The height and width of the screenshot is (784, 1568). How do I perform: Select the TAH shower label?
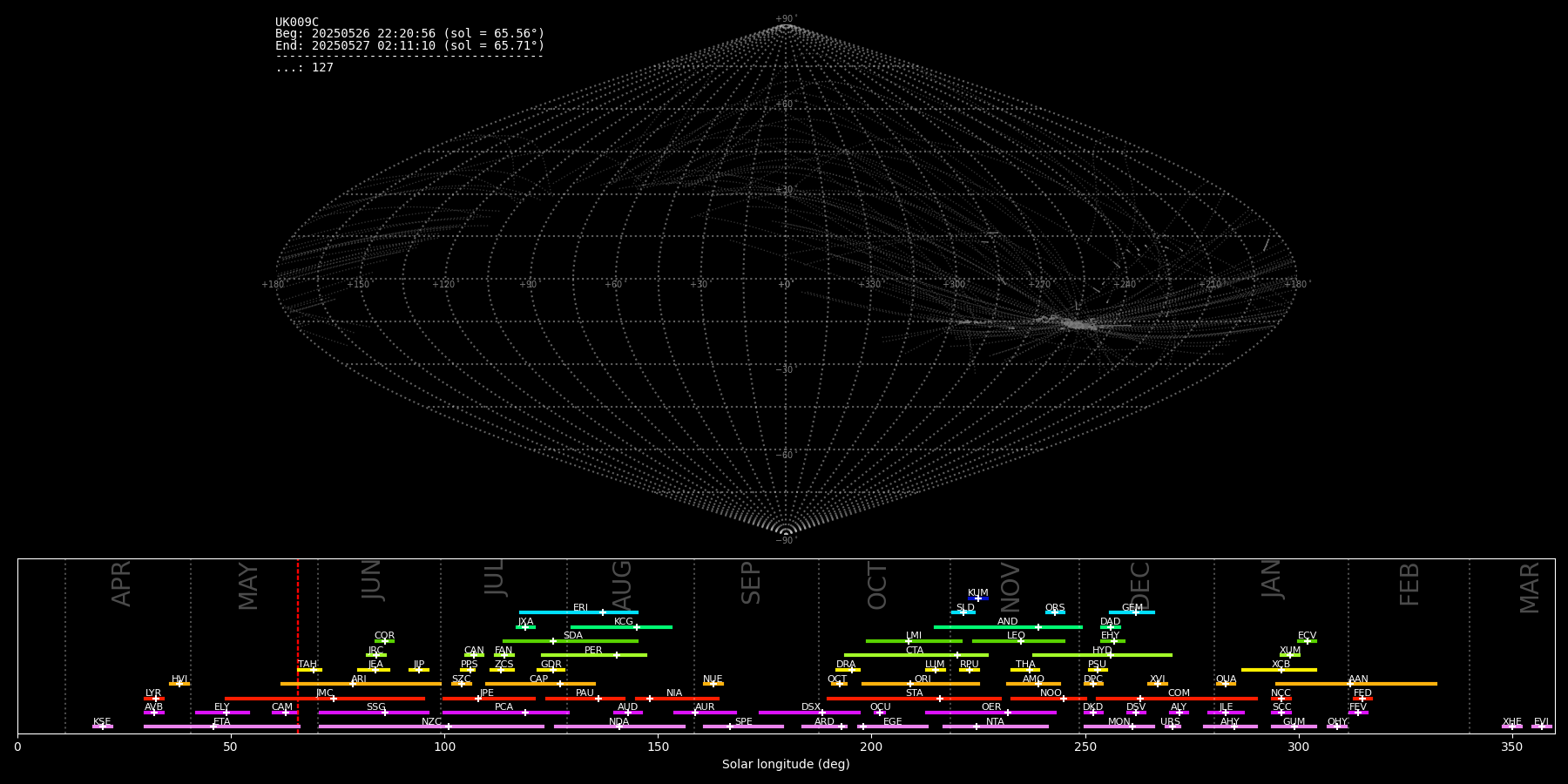click(x=308, y=665)
